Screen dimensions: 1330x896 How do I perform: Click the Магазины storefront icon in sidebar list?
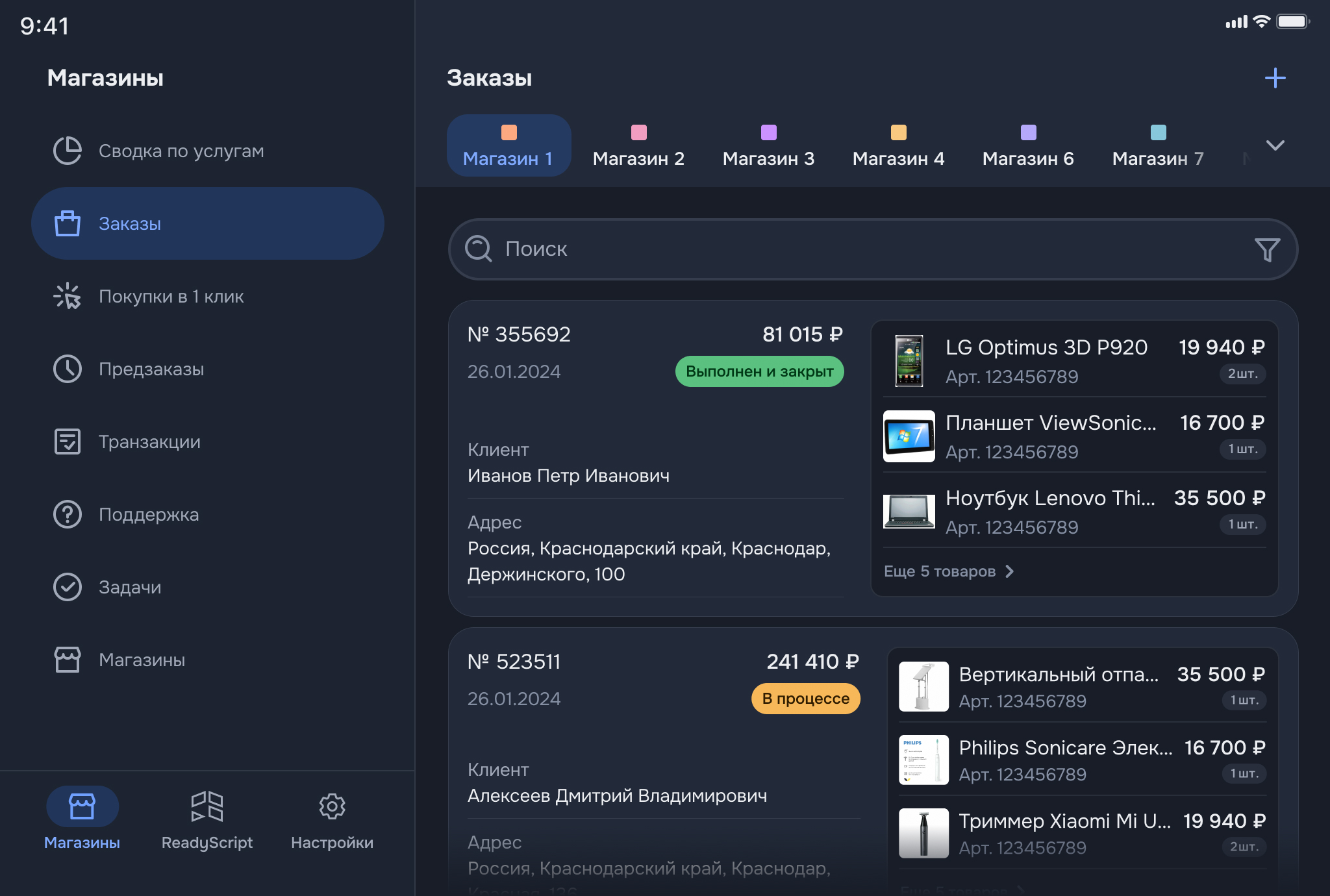coord(68,660)
